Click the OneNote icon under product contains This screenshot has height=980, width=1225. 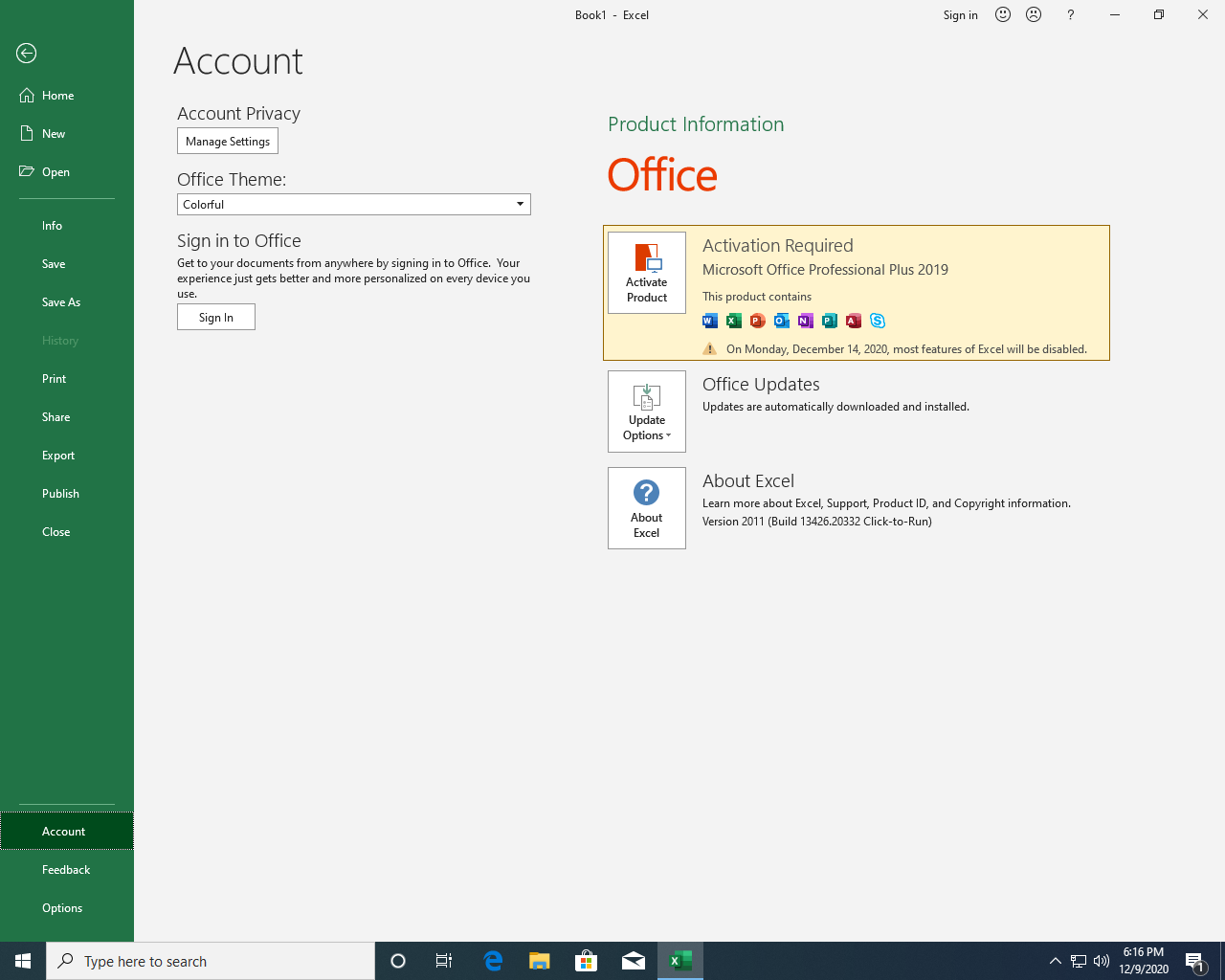[806, 321]
